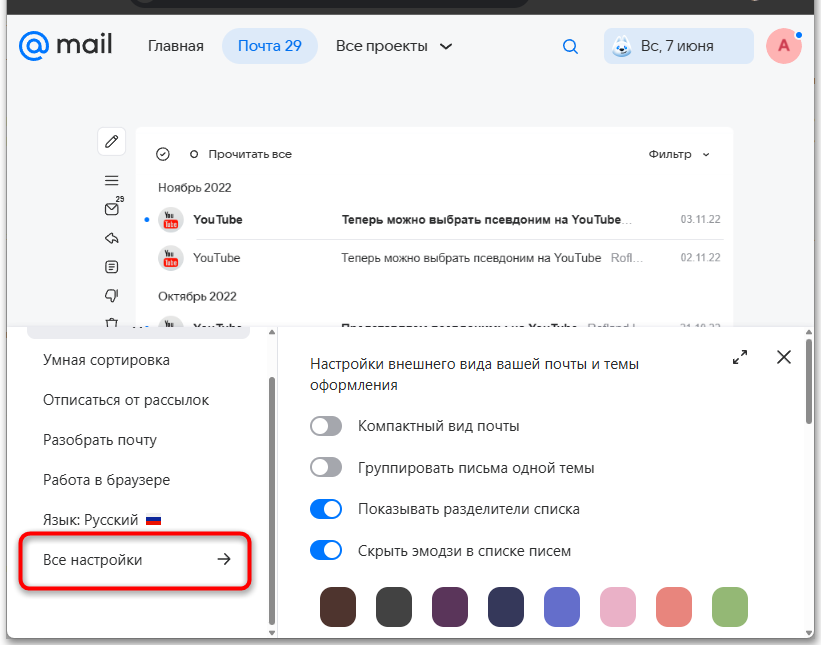
Task: Toggle Компактный вид почты switch
Action: [326, 426]
